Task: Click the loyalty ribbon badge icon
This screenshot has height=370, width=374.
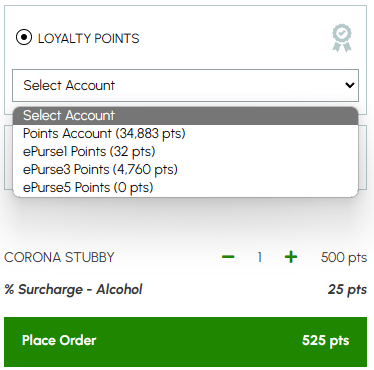Action: point(342,38)
